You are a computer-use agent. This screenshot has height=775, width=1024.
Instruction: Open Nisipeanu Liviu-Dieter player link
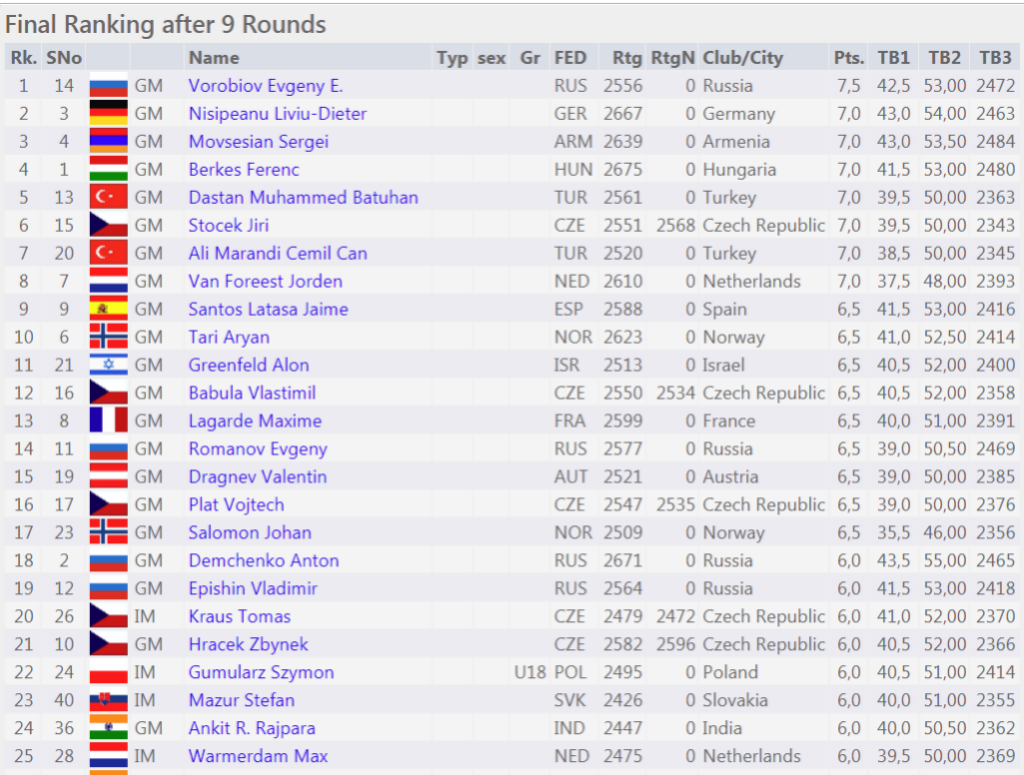pyautogui.click(x=278, y=114)
